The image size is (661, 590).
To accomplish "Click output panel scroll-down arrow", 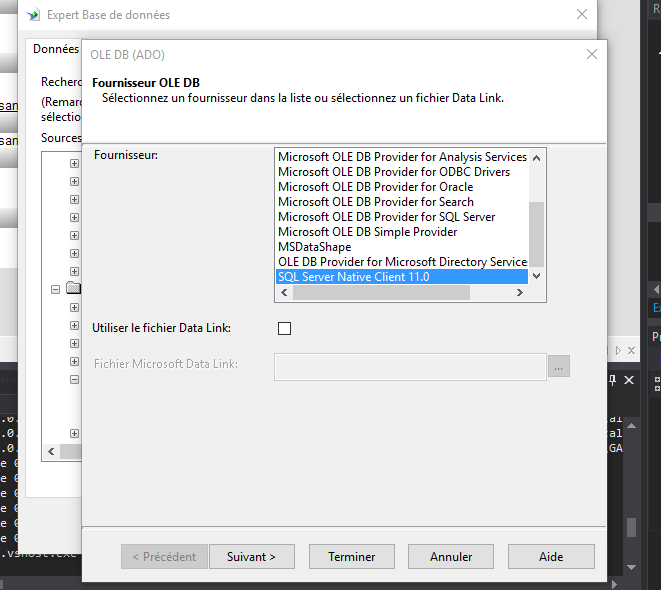I will (x=631, y=567).
